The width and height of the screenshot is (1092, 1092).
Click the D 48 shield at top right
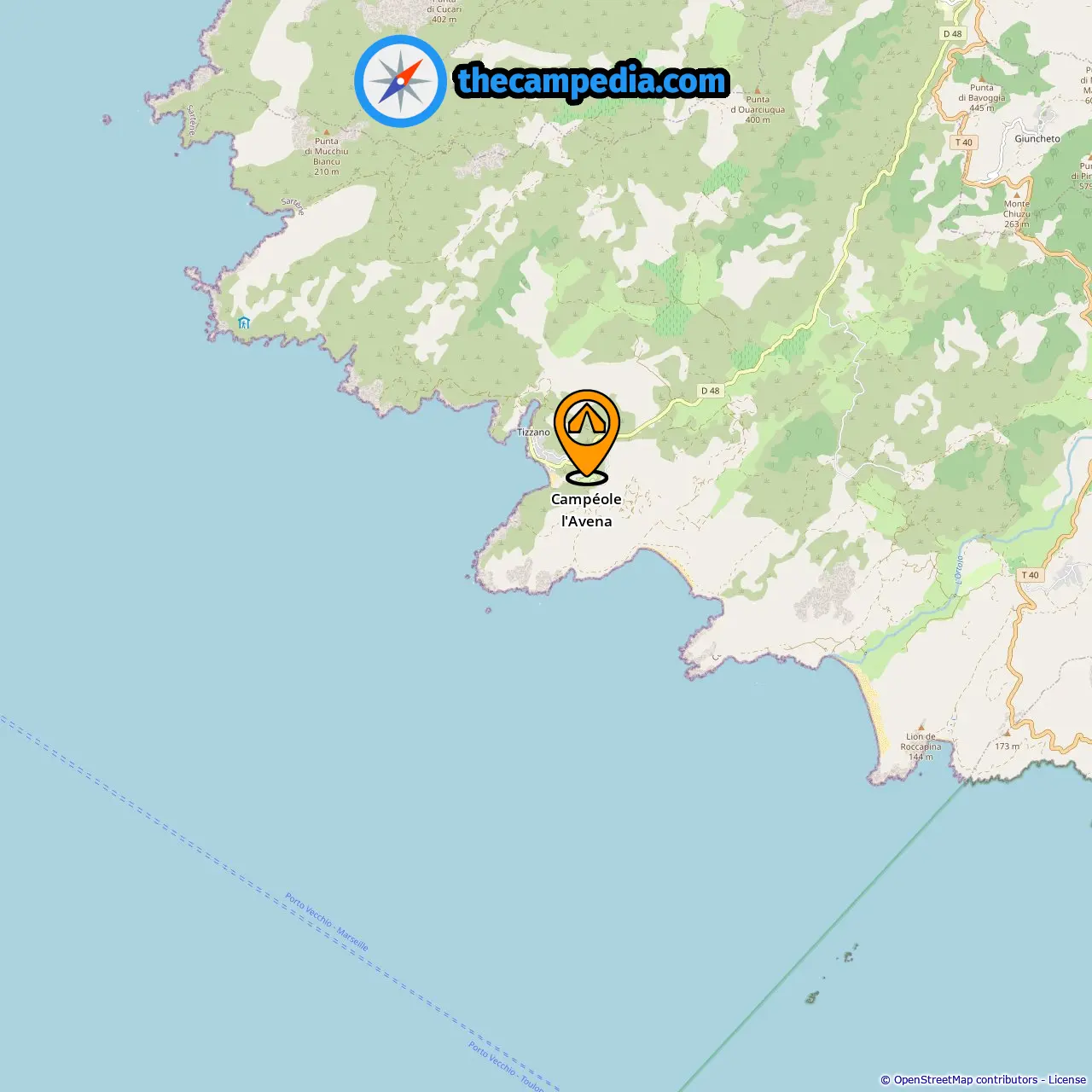[952, 34]
